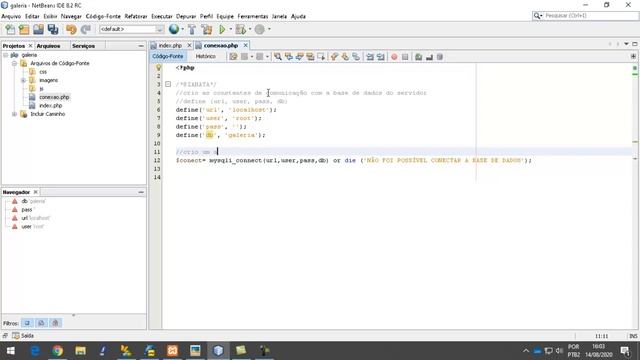Click the gray Profile circle icon
Image resolution: width=640 pixels, height=360 pixels.
(260, 29)
